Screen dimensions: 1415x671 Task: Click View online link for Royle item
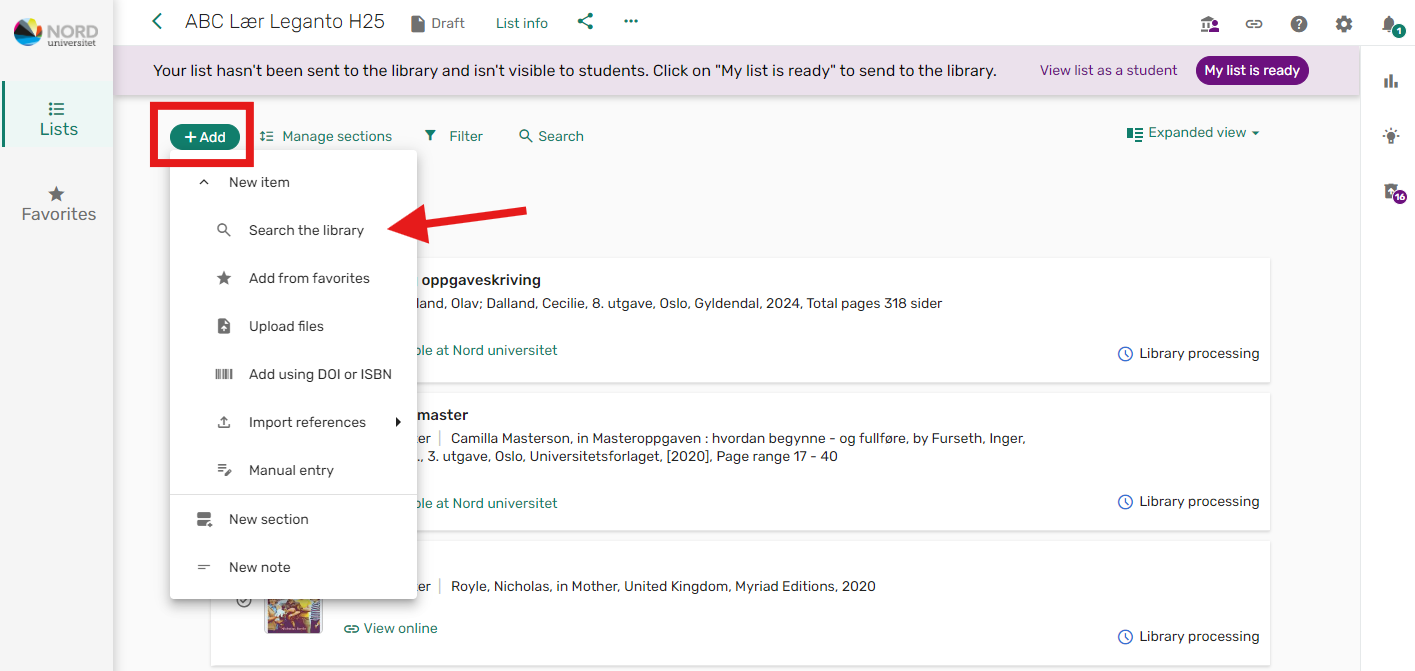coord(391,628)
